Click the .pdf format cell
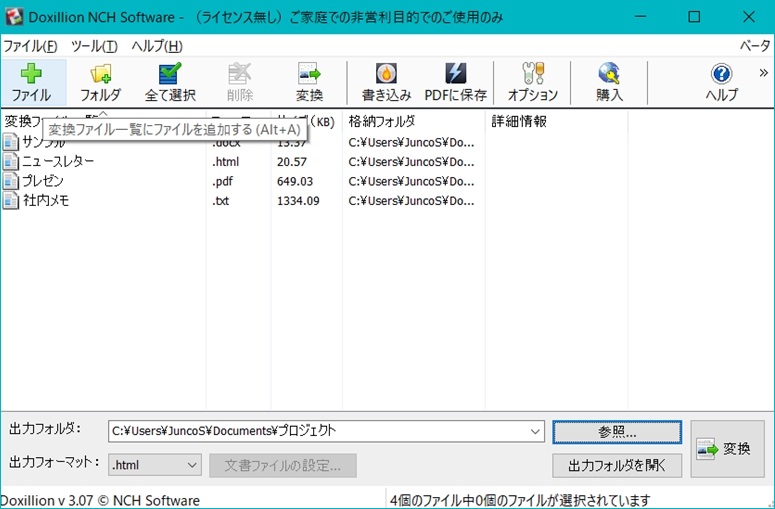The image size is (775, 509). click(223, 181)
